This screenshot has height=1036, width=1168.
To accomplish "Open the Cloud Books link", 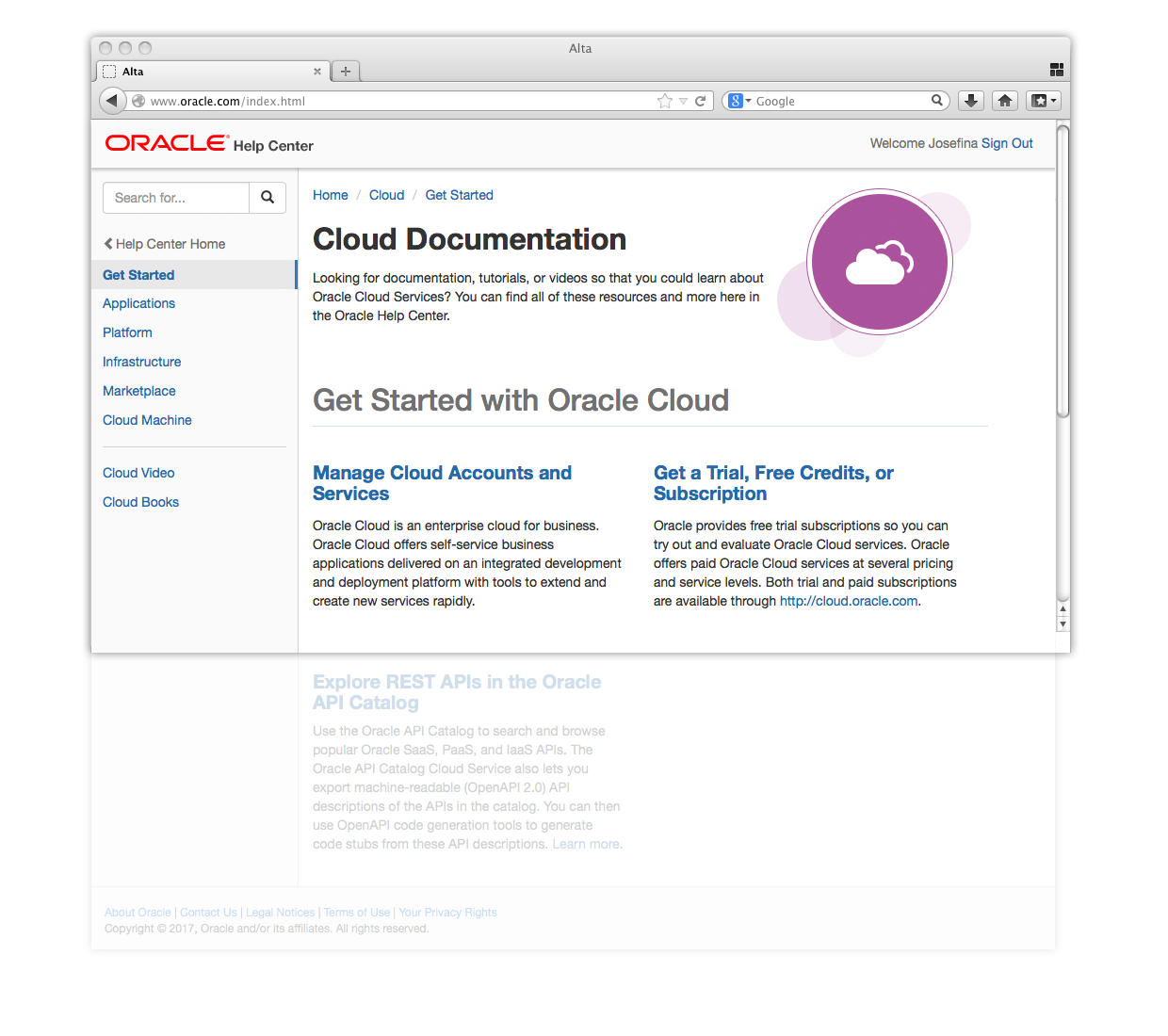I will tap(140, 502).
